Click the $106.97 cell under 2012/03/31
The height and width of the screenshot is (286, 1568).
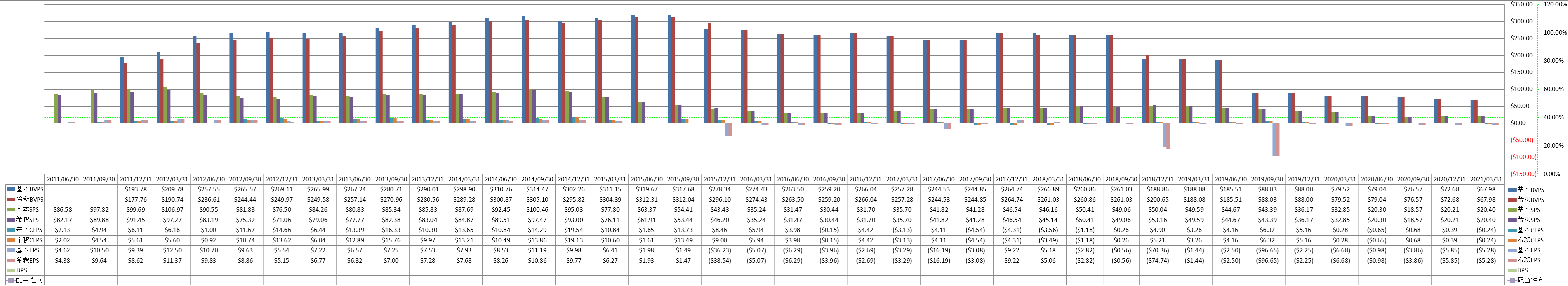(172, 210)
